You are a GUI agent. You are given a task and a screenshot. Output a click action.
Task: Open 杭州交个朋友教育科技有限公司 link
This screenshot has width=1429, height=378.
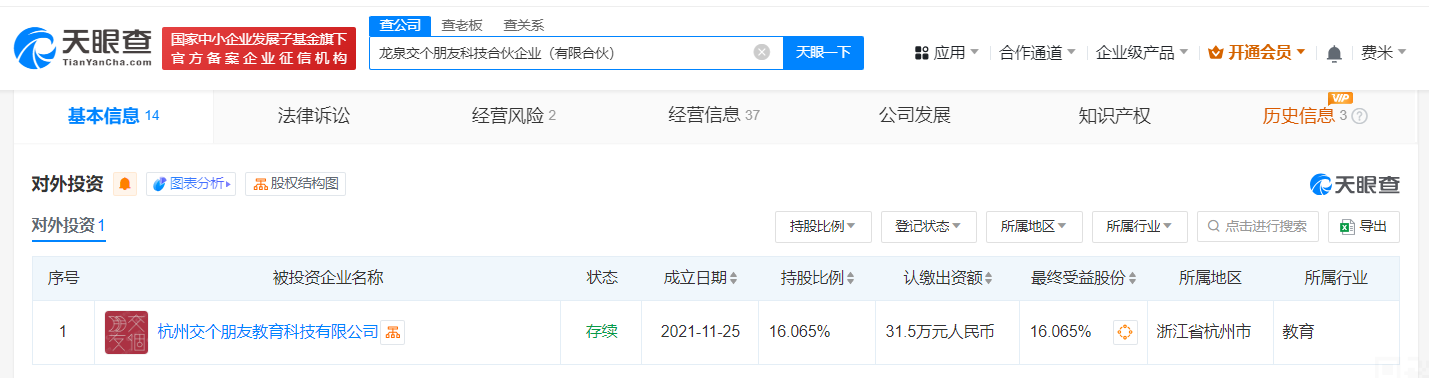268,332
